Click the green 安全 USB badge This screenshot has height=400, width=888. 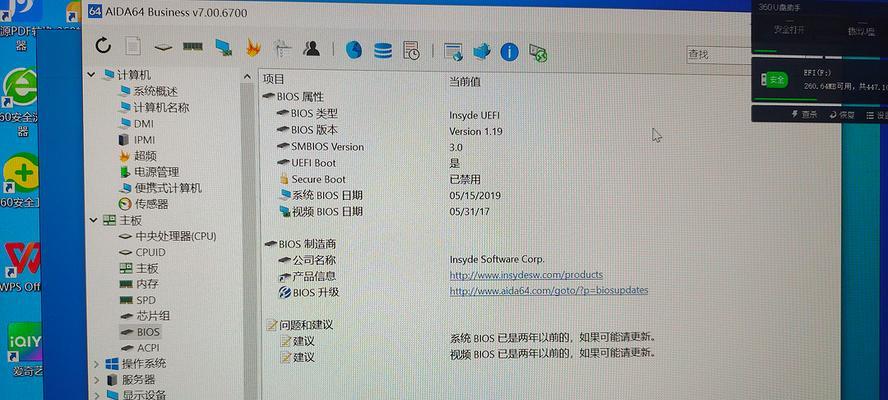pos(773,80)
